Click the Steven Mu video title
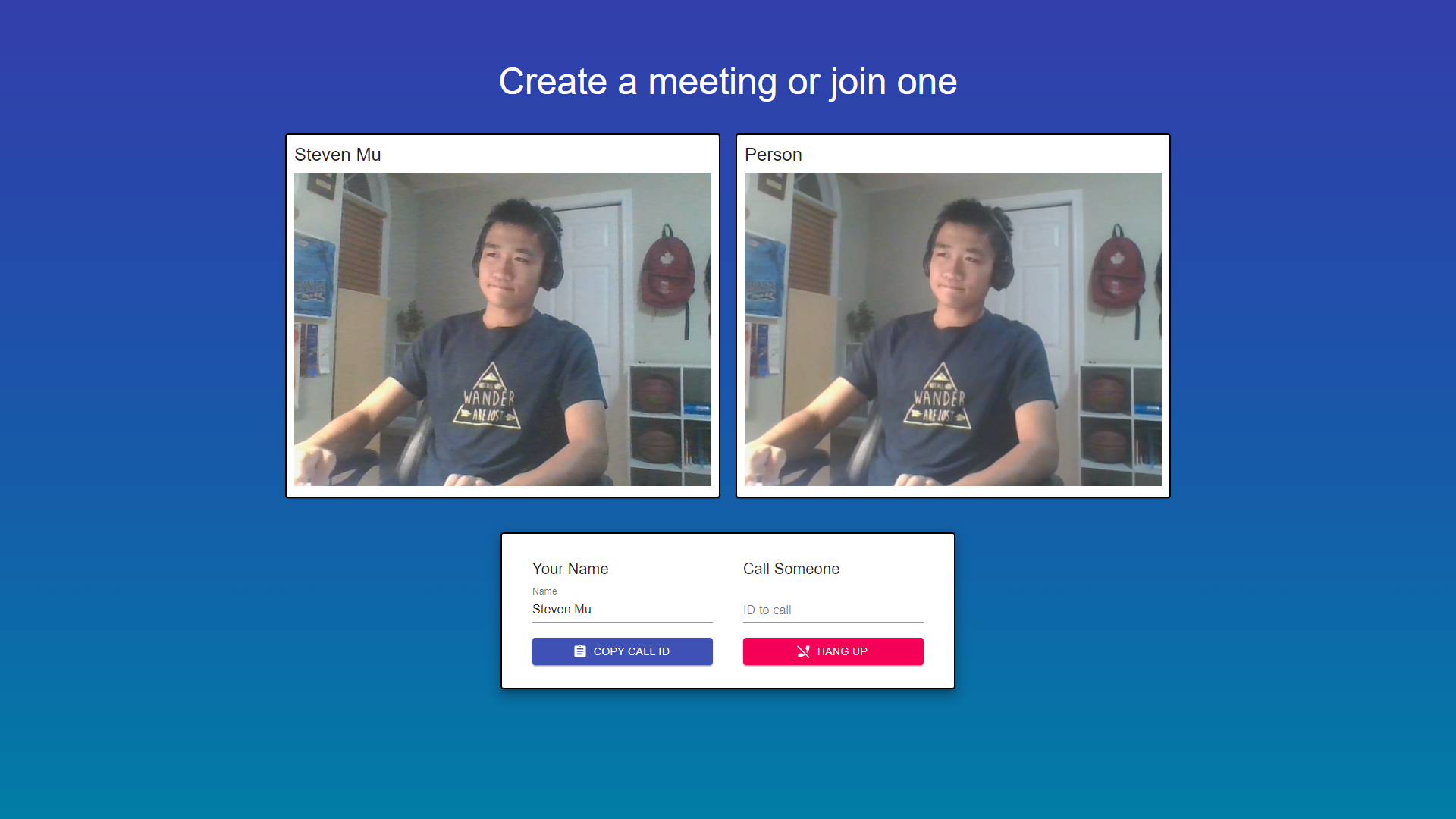This screenshot has height=819, width=1456. coord(337,155)
